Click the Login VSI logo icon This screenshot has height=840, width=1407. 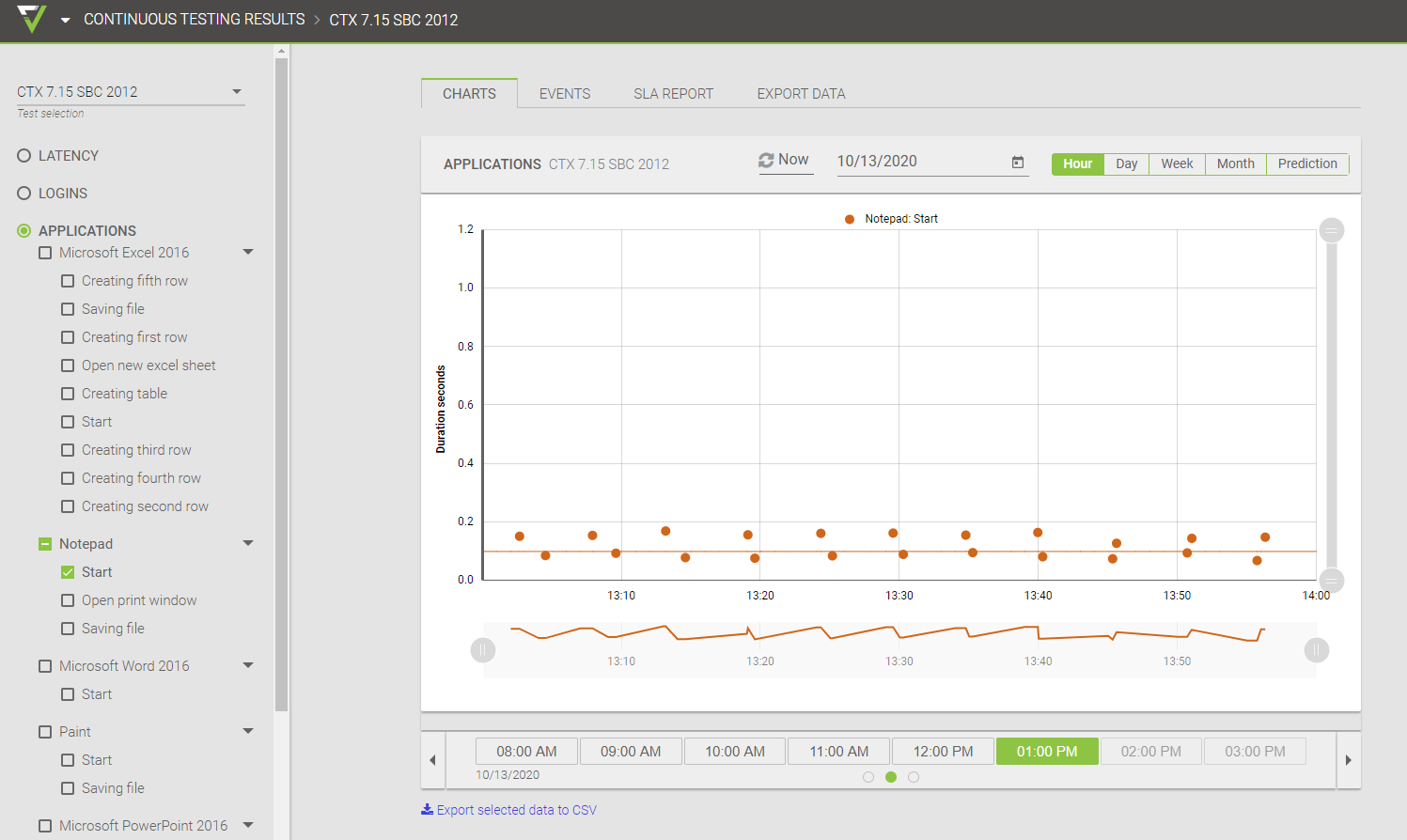tap(32, 19)
